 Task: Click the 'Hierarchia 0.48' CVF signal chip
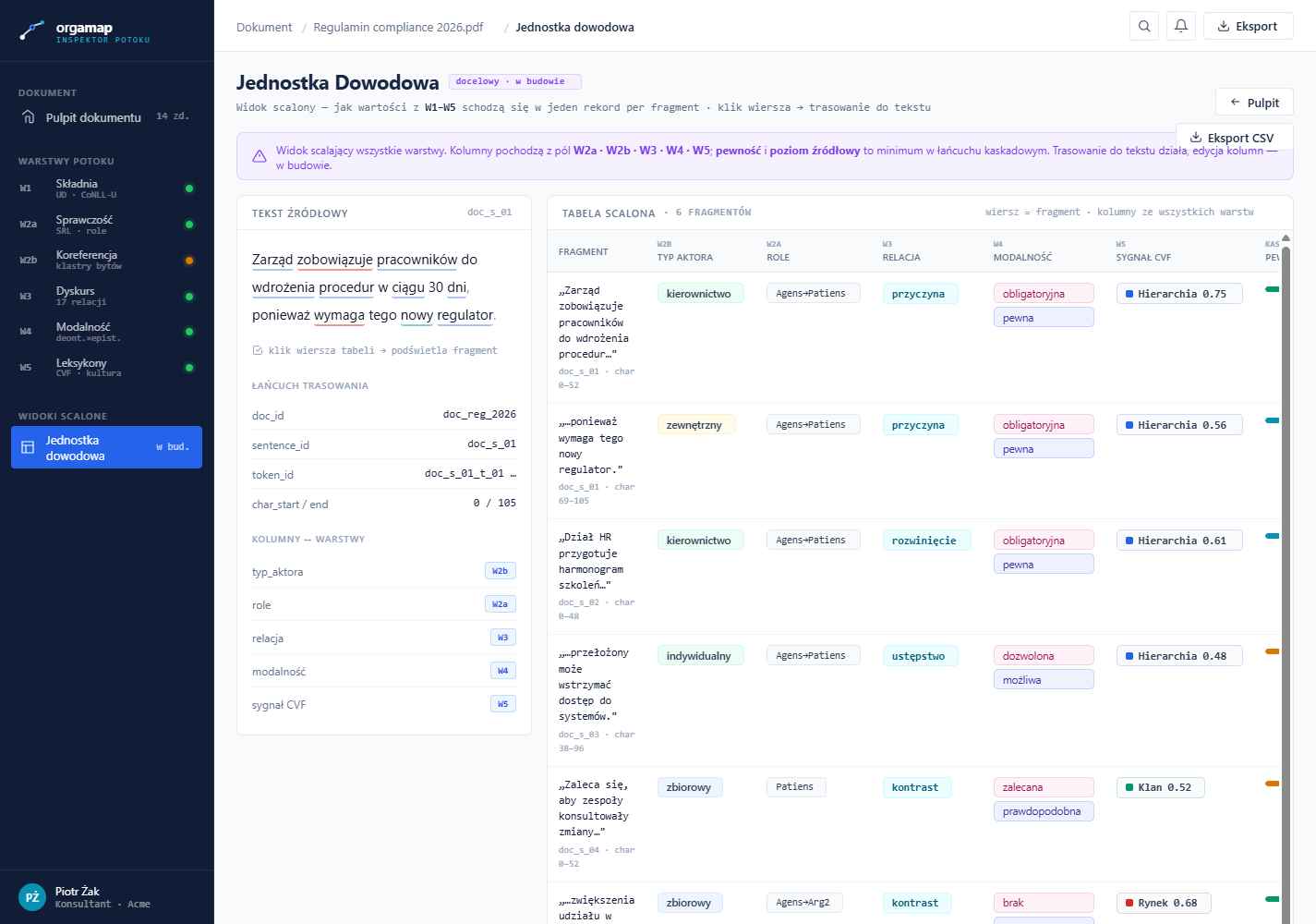pyautogui.click(x=1179, y=656)
